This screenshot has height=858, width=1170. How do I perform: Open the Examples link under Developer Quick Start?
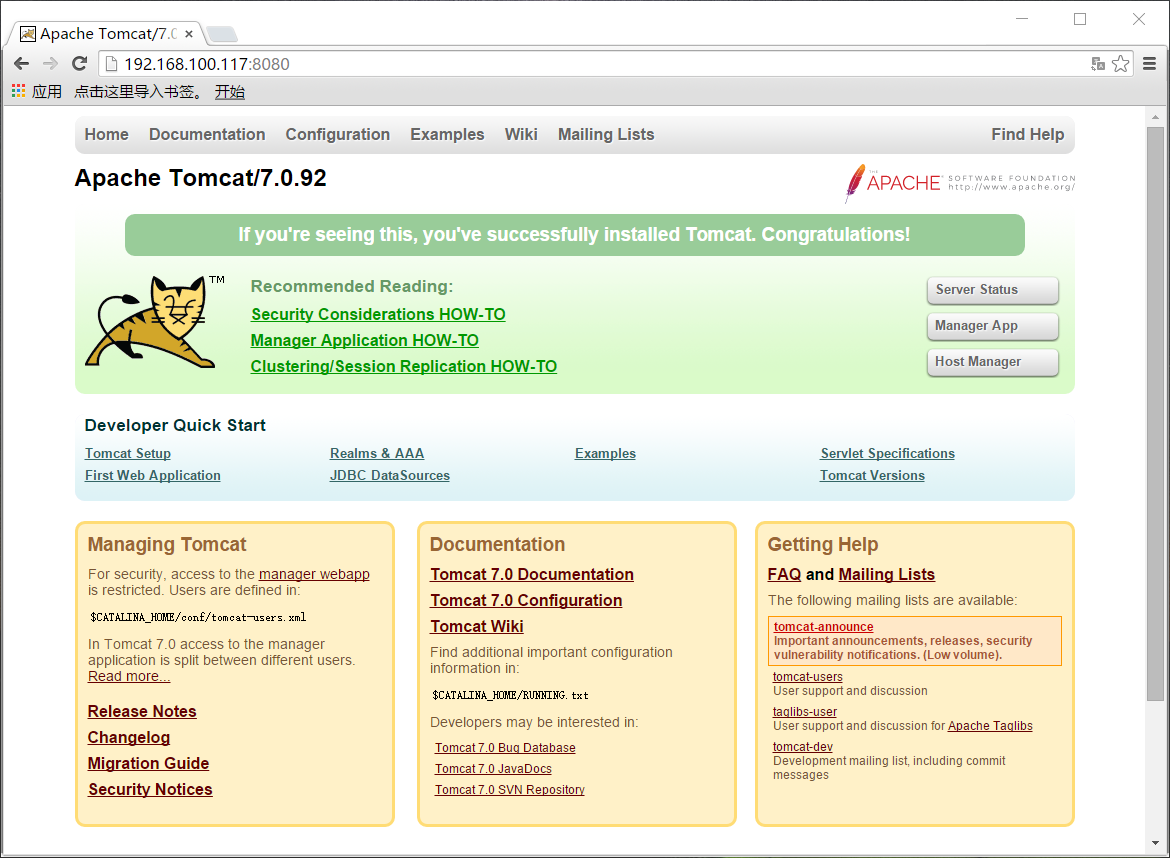(605, 454)
